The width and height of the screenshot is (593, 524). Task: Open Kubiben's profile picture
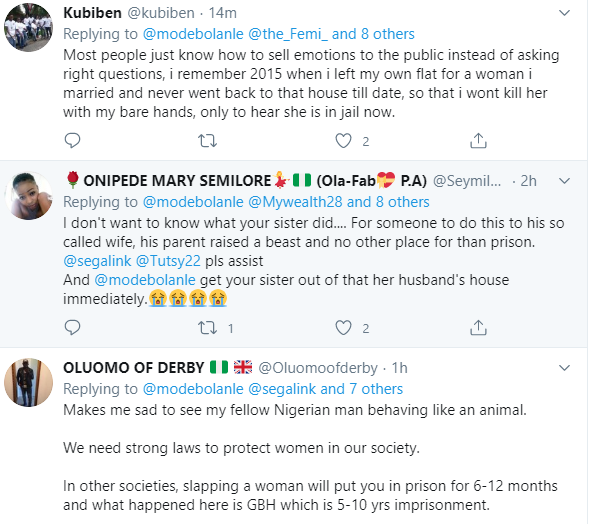28,27
